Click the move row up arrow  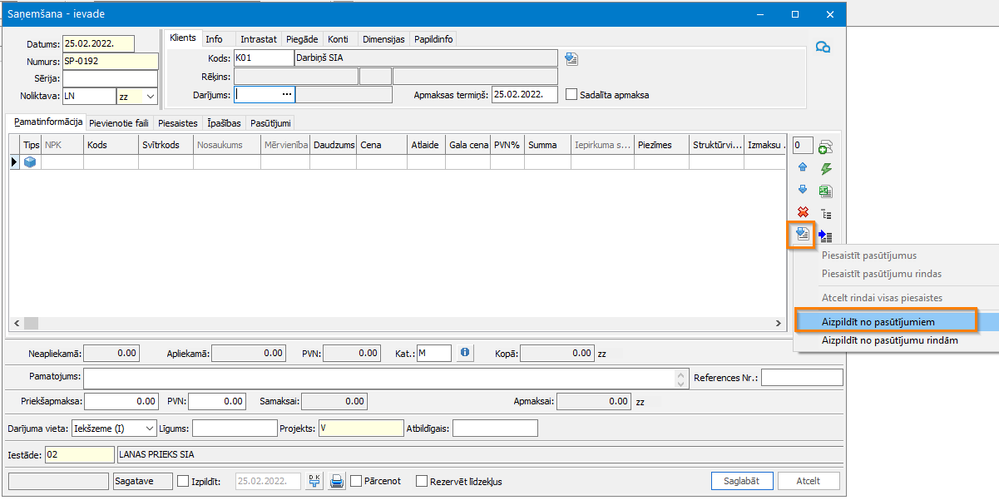[x=802, y=168]
